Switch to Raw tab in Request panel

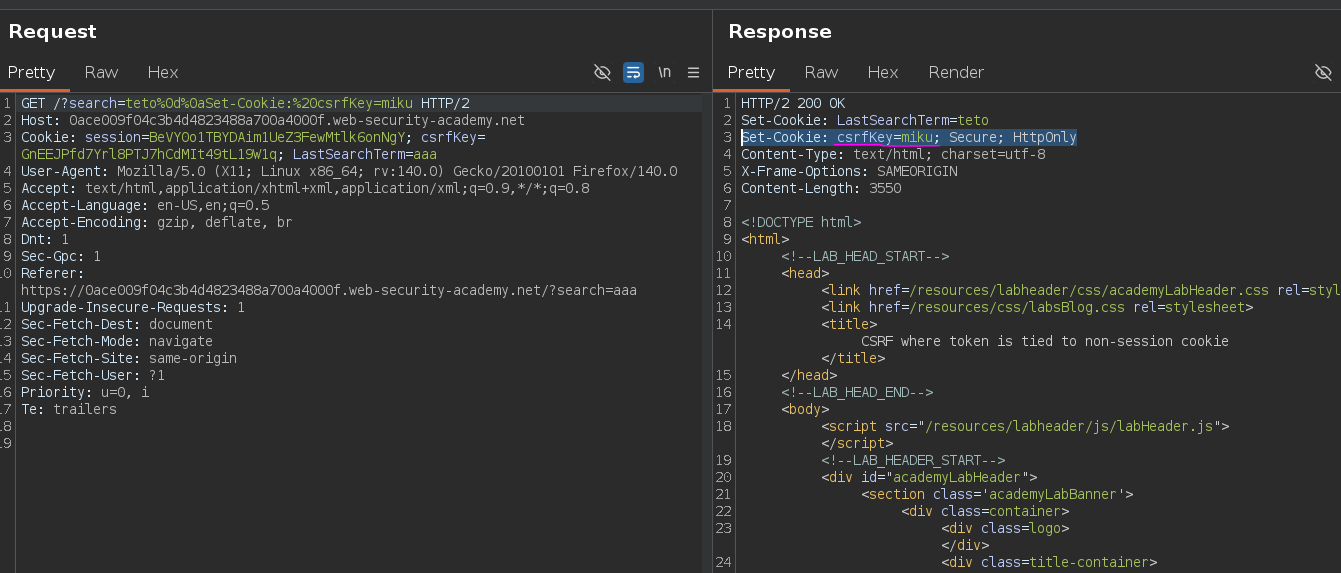coord(101,72)
